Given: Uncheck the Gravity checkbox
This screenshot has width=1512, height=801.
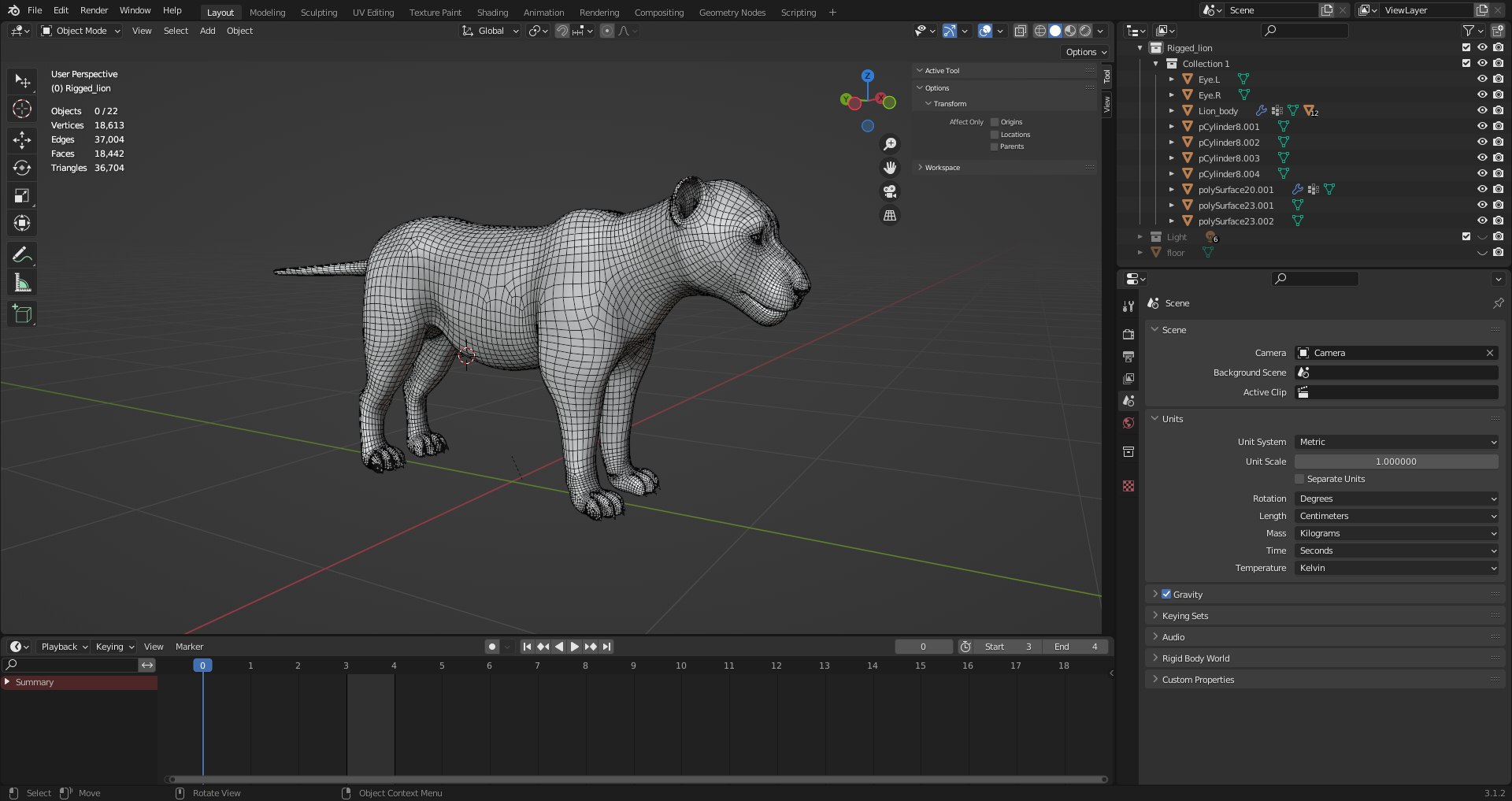Looking at the screenshot, I should point(1166,595).
